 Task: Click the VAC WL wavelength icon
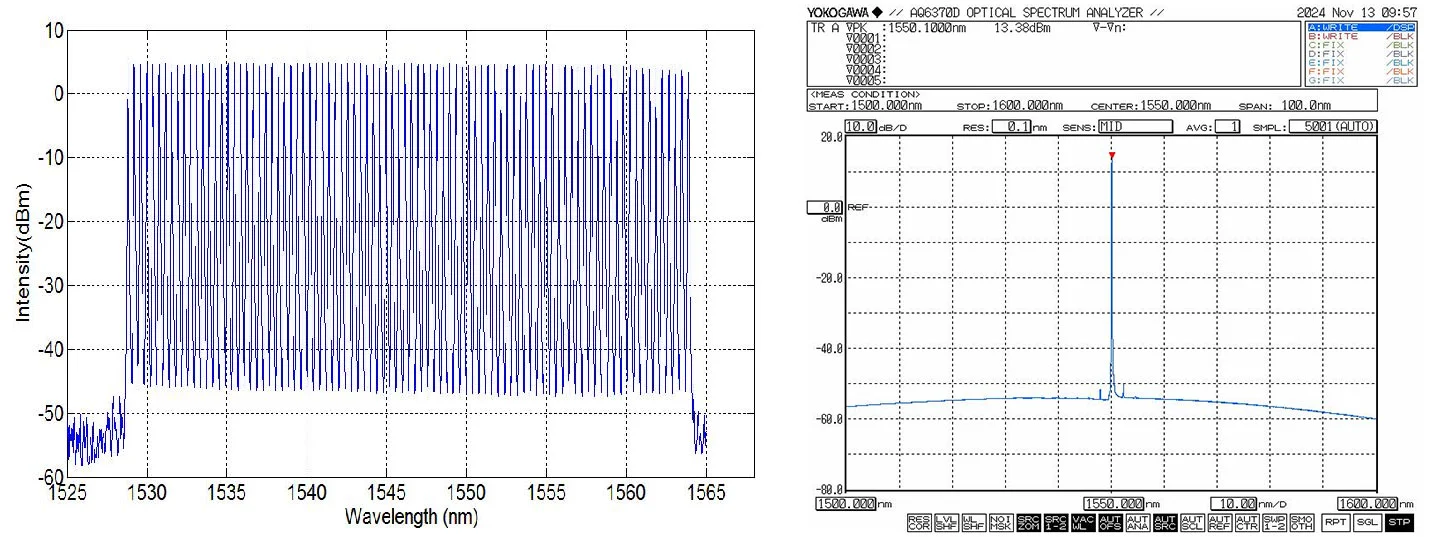pos(1082,522)
